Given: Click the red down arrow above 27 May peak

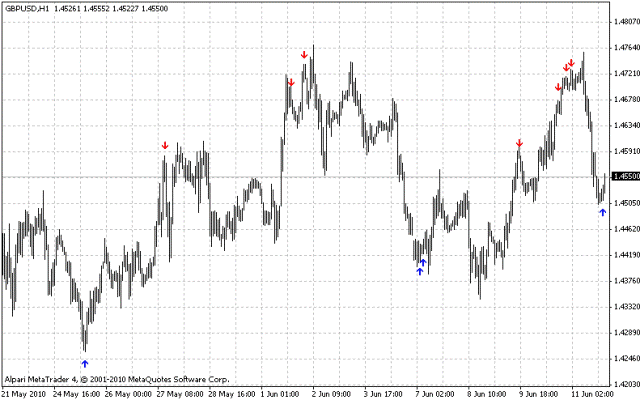Looking at the screenshot, I should pyautogui.click(x=165, y=146).
